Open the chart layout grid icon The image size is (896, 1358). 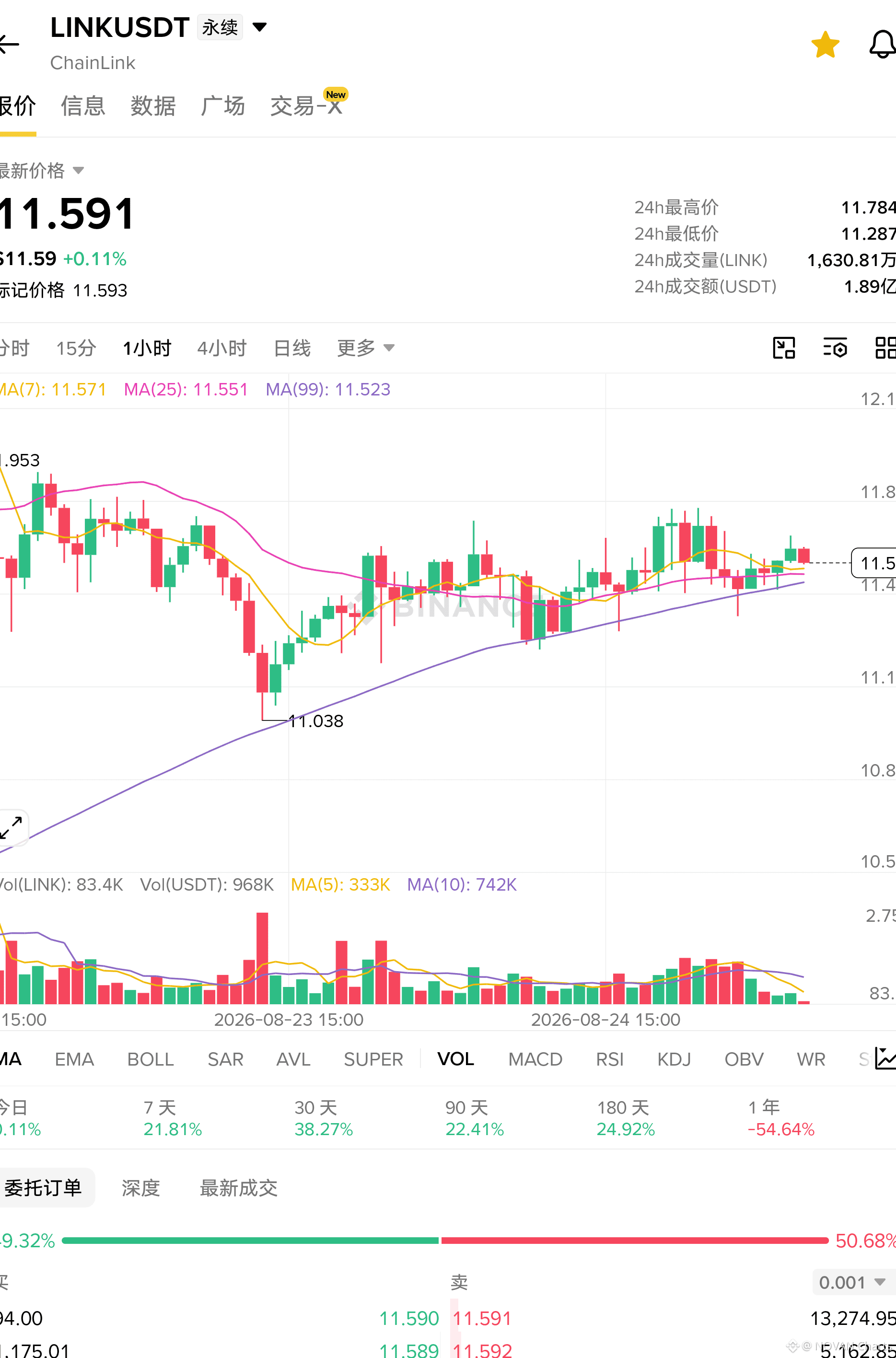tap(886, 348)
